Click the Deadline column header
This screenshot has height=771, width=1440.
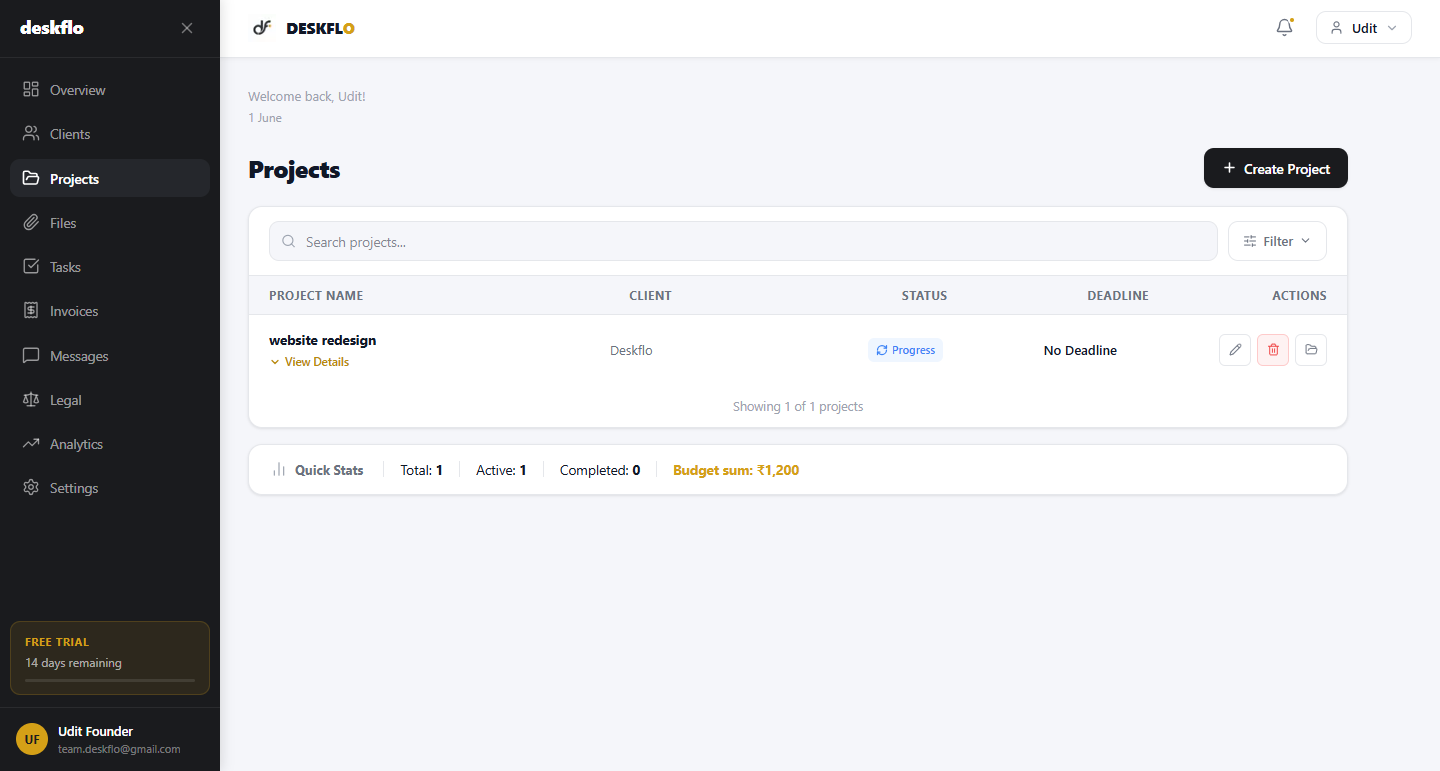(x=1118, y=295)
